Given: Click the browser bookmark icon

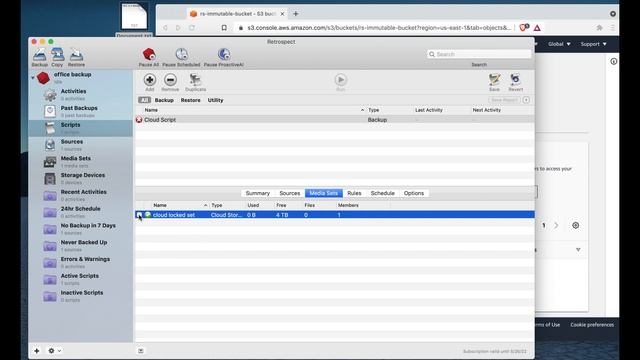Looking at the screenshot, I should (x=224, y=28).
